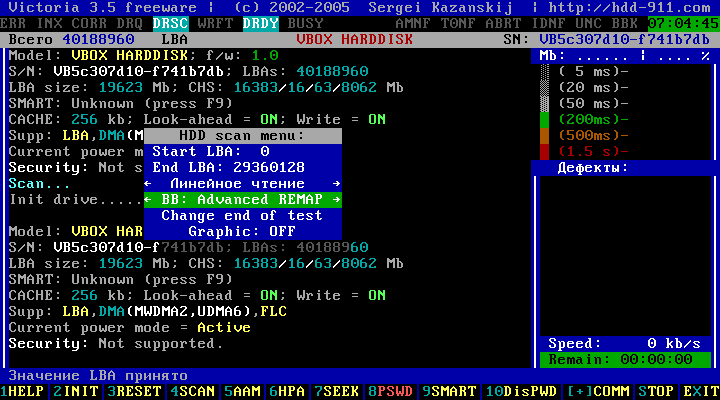Click EXIT in the bottom bar
Viewport: 720px width, 400px height.
(x=701, y=391)
